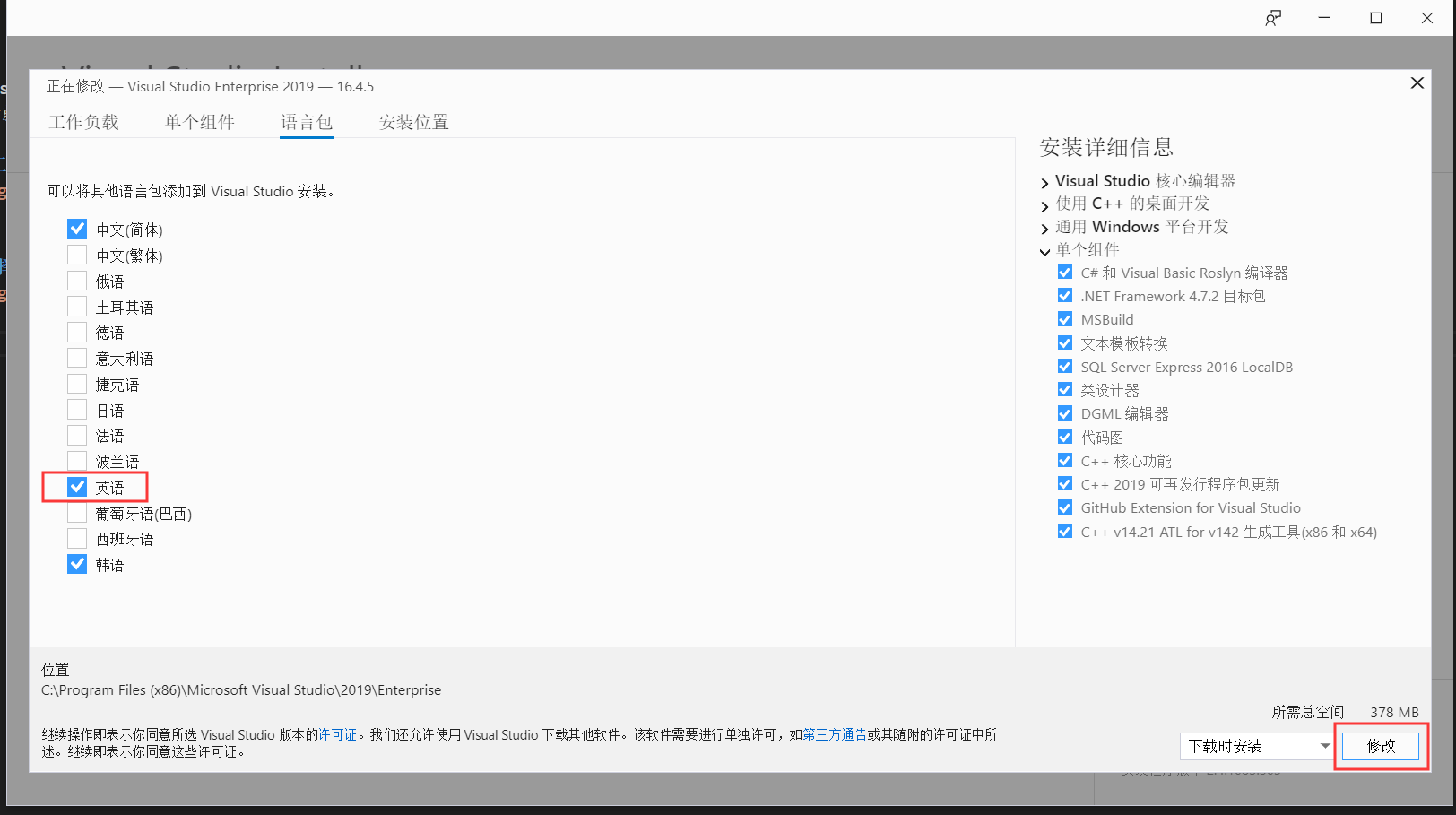Toggle the 英语 language checkbox
The image size is (1456, 815).
pyautogui.click(x=77, y=488)
